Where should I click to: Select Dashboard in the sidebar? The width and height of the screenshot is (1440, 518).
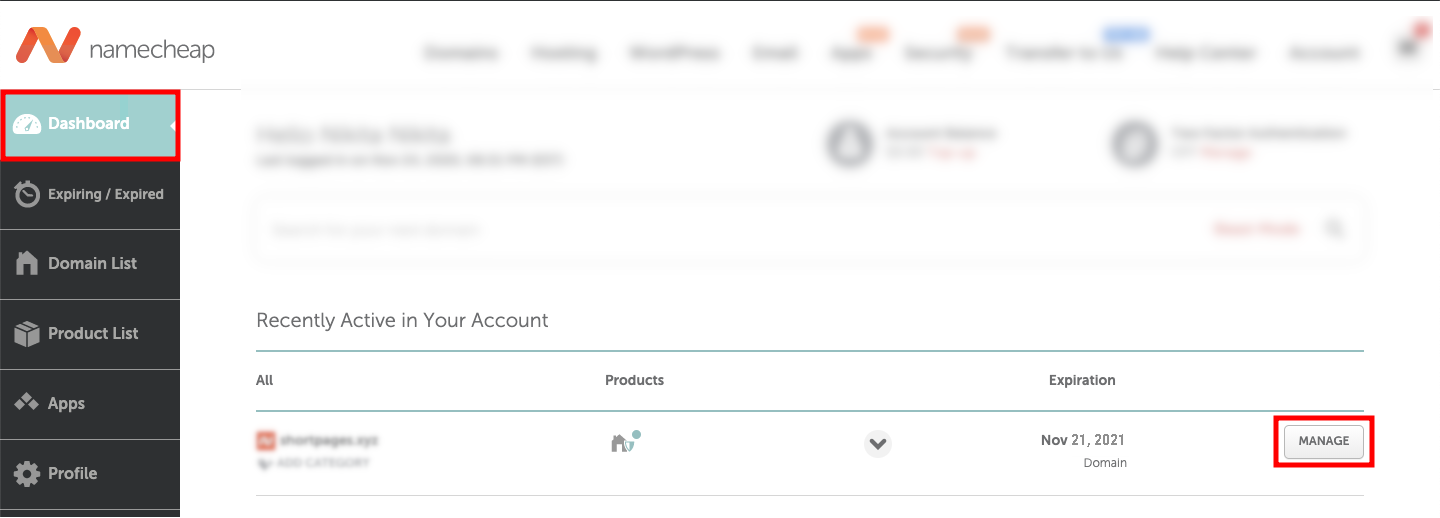point(90,124)
